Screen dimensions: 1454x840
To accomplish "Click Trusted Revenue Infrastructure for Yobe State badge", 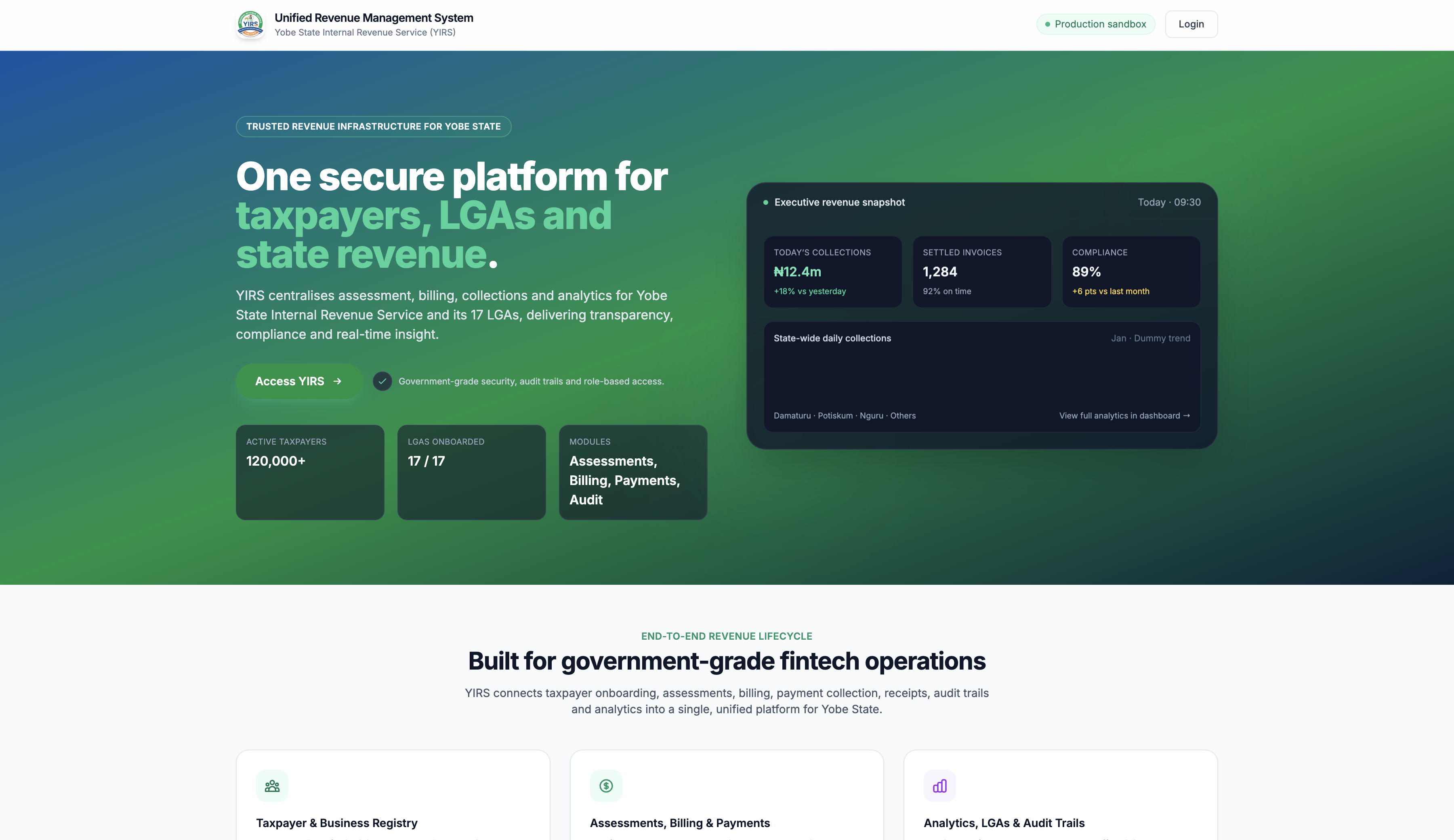I will [373, 126].
